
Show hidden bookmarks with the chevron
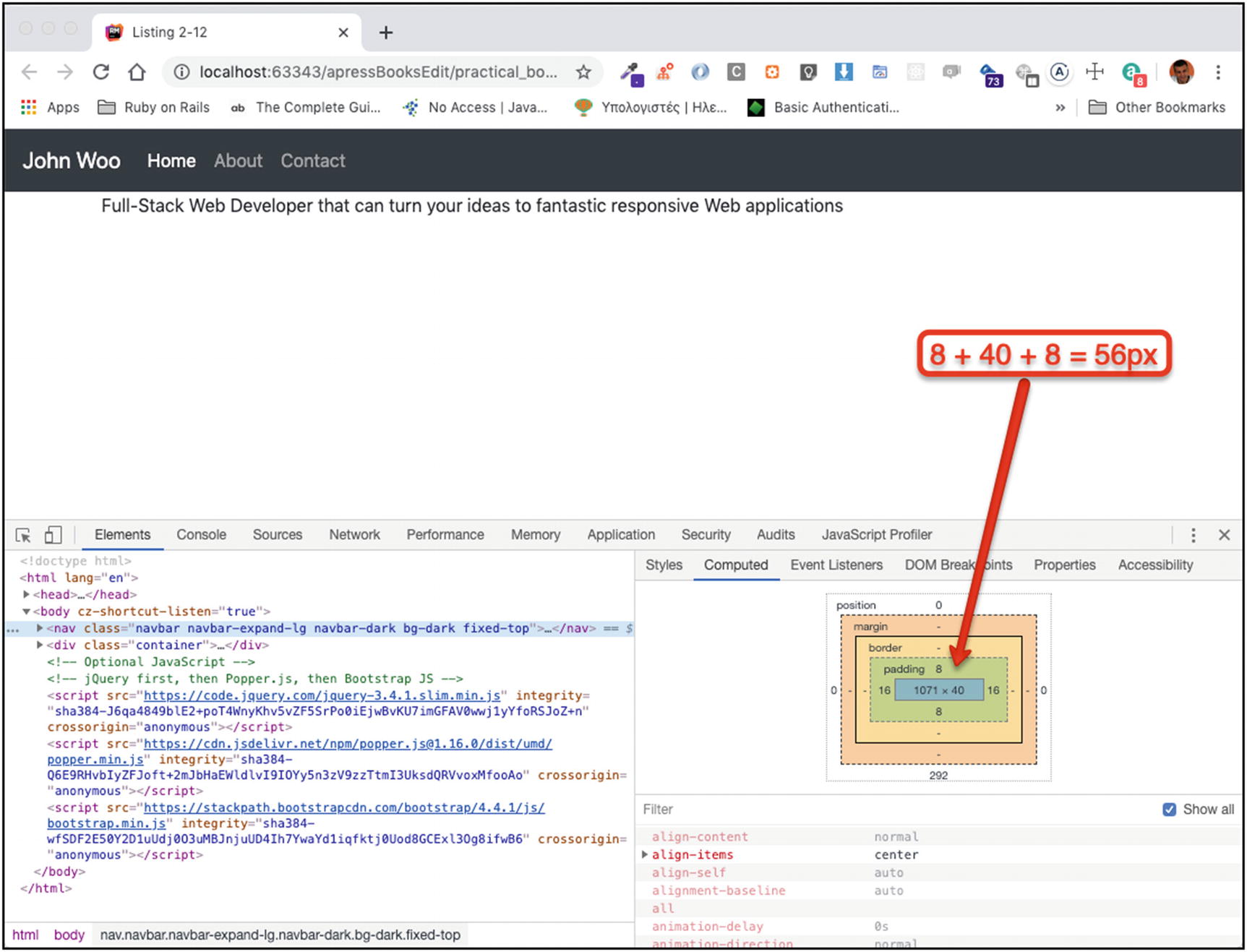coord(1060,108)
